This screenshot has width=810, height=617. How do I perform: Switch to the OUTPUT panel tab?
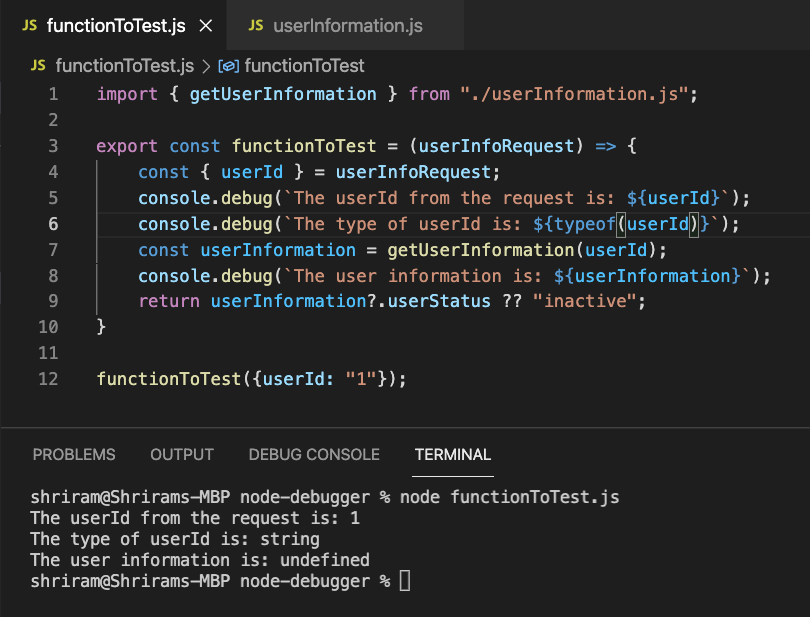pos(182,454)
